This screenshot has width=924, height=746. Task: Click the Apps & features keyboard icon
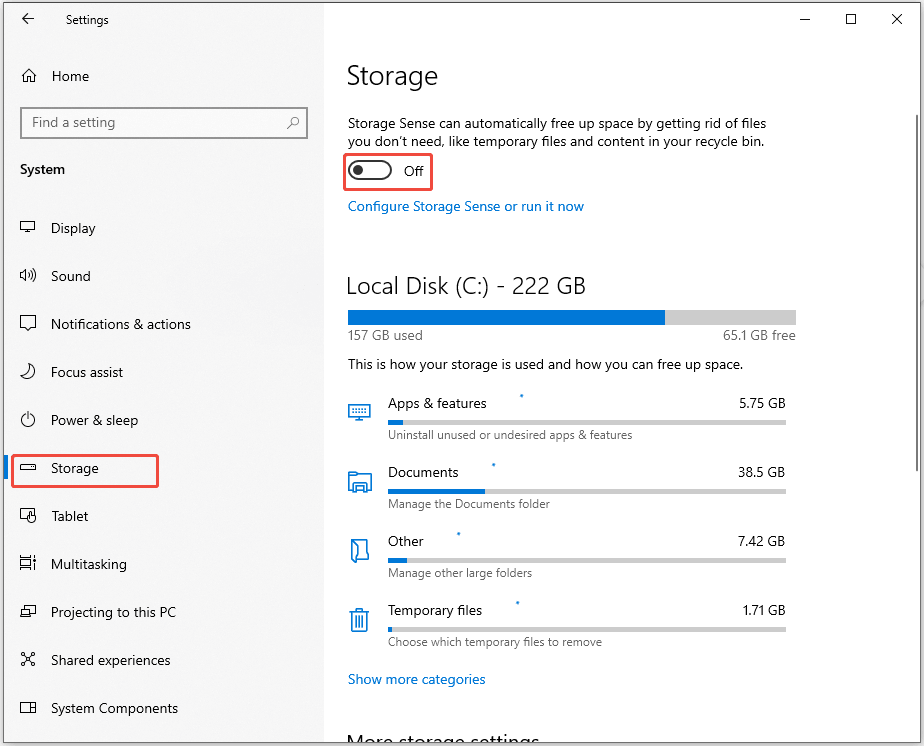pyautogui.click(x=359, y=412)
